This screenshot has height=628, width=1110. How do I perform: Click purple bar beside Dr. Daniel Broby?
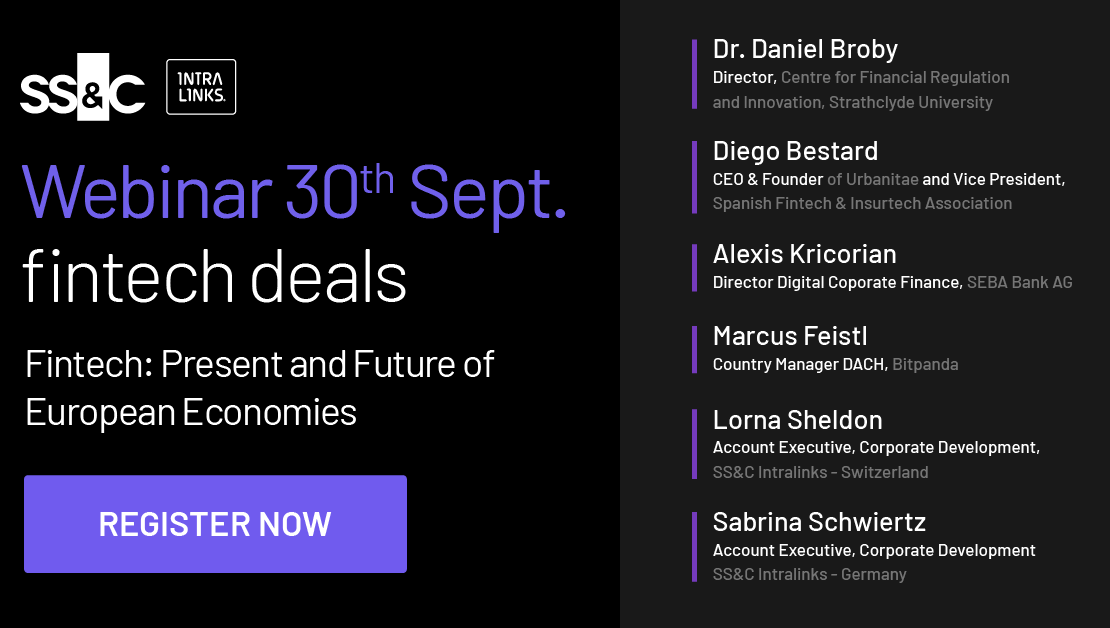[694, 74]
